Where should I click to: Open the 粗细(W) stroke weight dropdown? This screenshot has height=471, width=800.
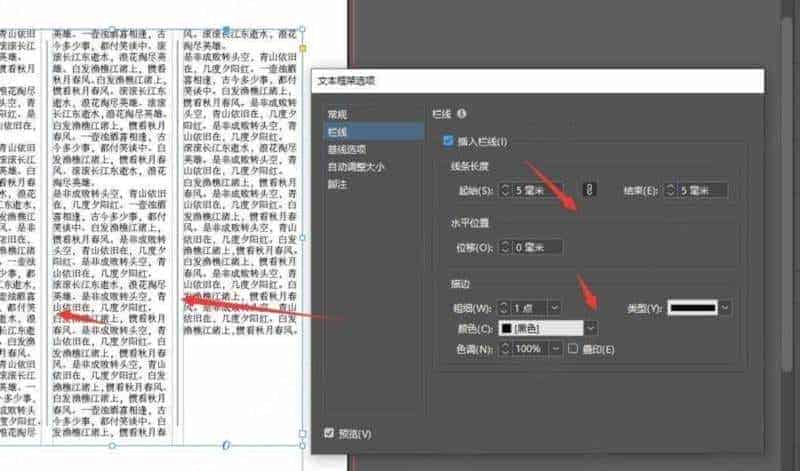tap(554, 308)
